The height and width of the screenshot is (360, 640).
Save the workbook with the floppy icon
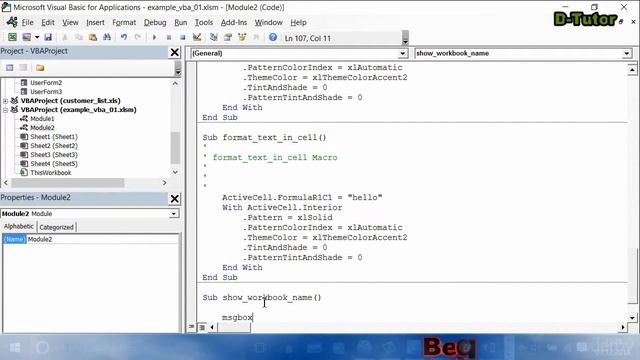click(48, 38)
